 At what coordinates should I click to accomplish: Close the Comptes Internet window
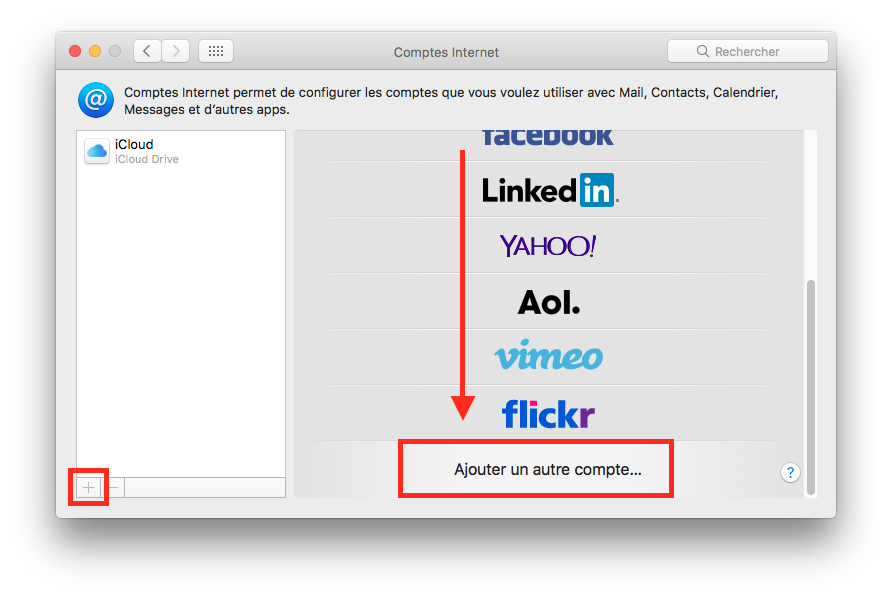(75, 51)
